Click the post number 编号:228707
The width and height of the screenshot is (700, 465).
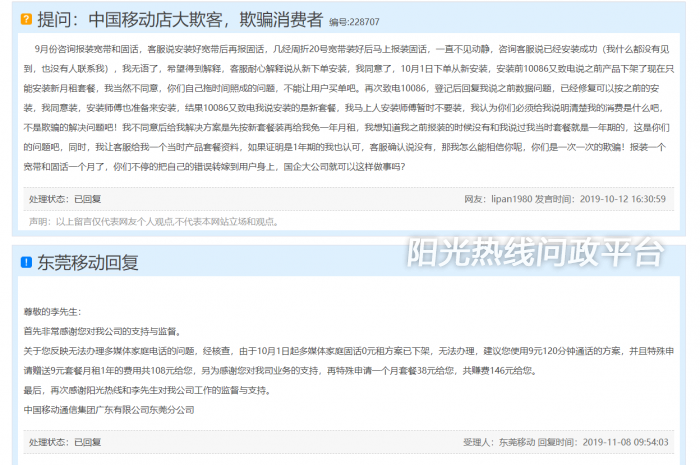(354, 22)
